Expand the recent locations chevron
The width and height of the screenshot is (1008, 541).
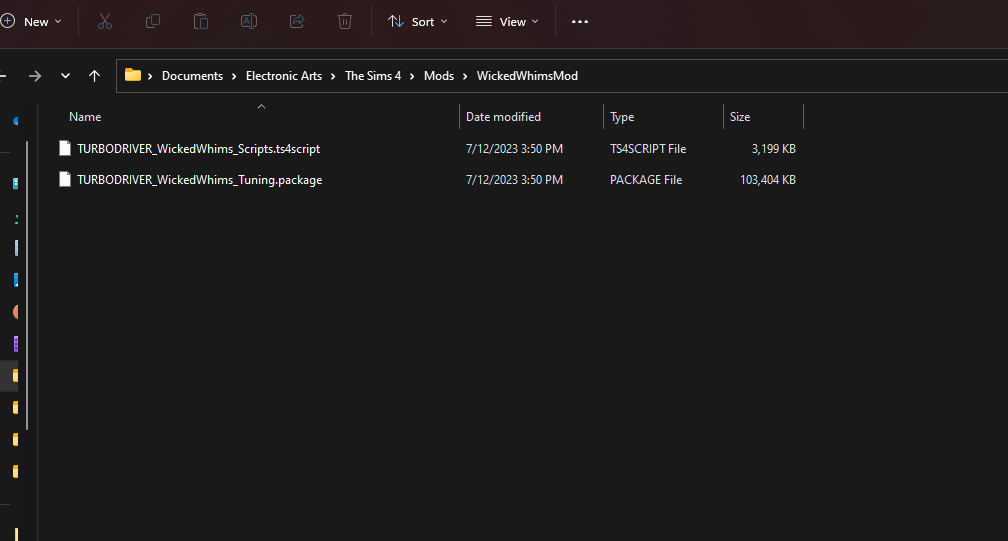[x=65, y=76]
